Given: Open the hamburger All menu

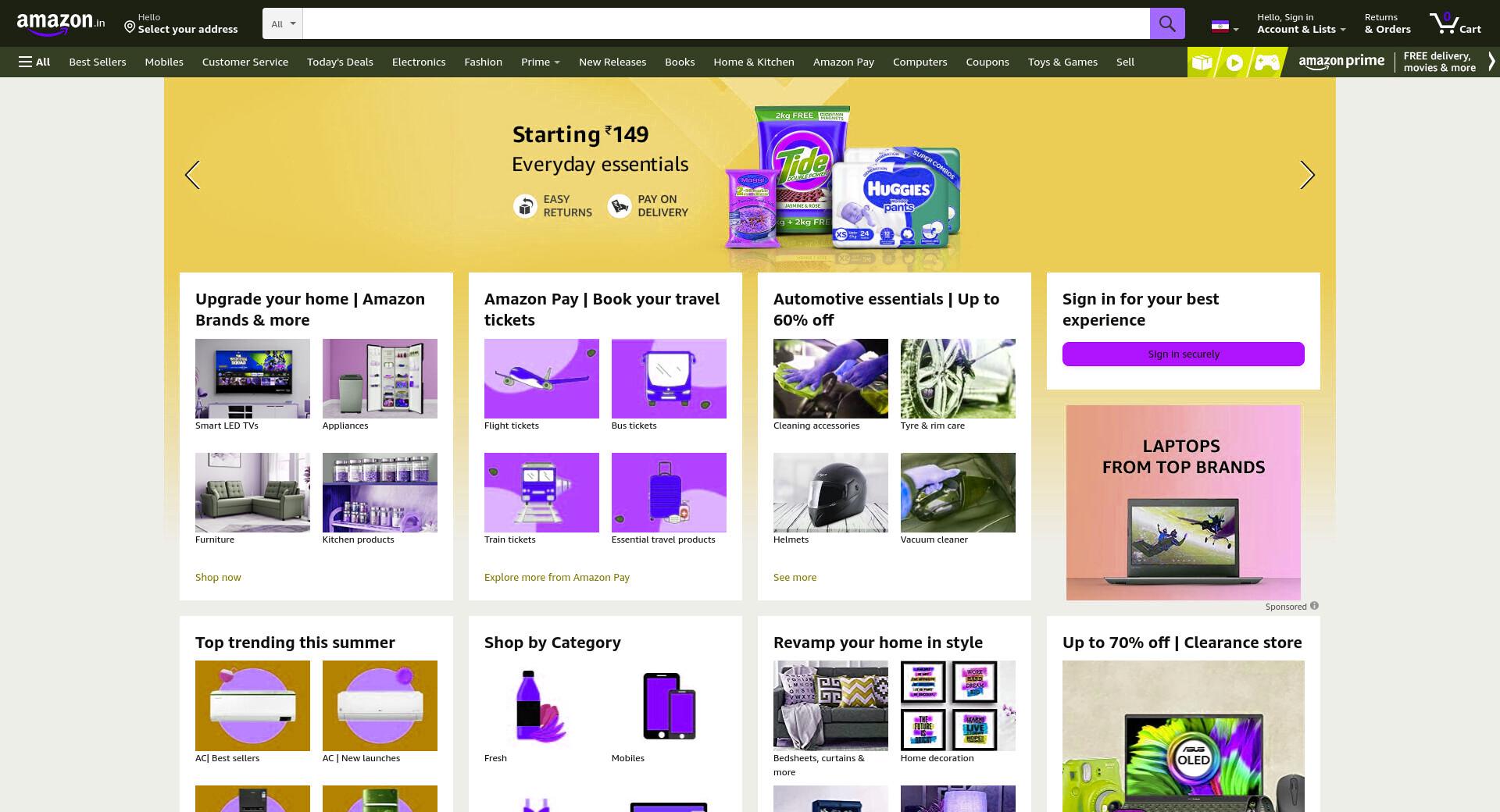Looking at the screenshot, I should coord(34,62).
